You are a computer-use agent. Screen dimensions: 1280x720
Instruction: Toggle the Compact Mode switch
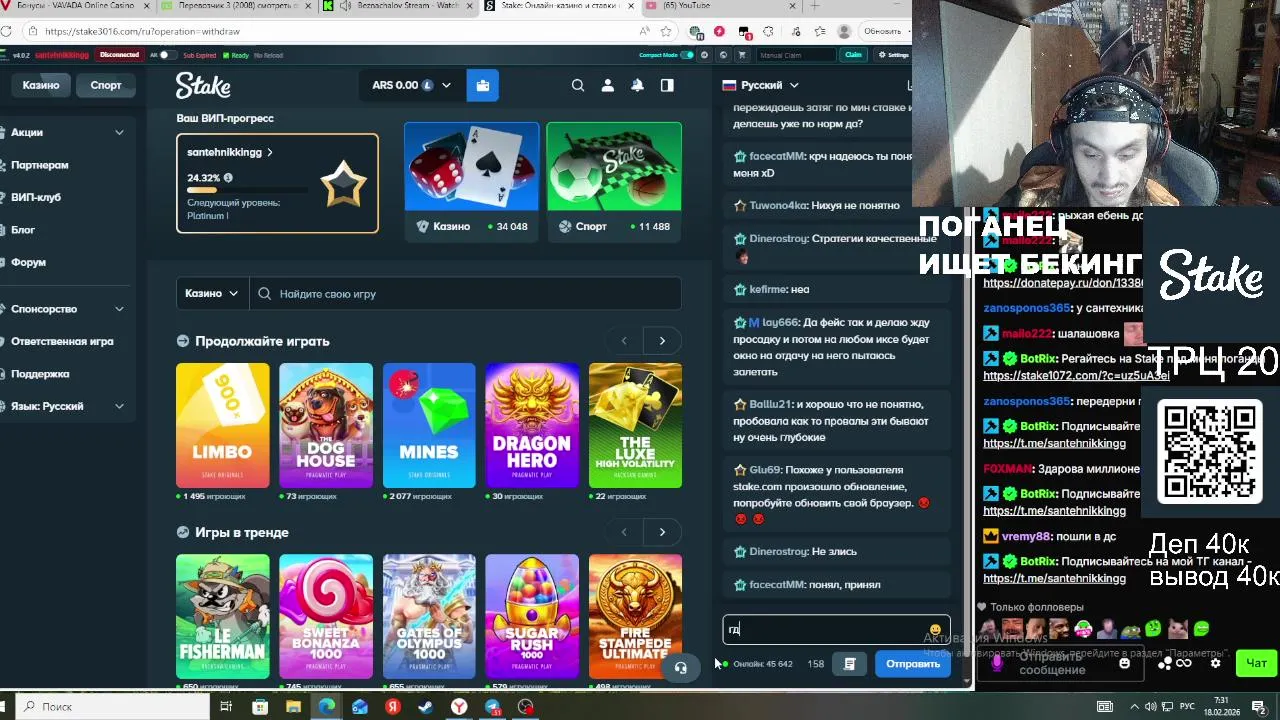687,55
